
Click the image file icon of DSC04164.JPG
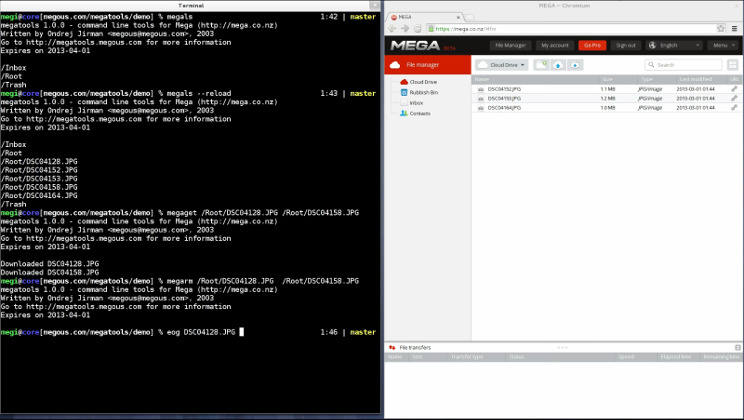481,108
